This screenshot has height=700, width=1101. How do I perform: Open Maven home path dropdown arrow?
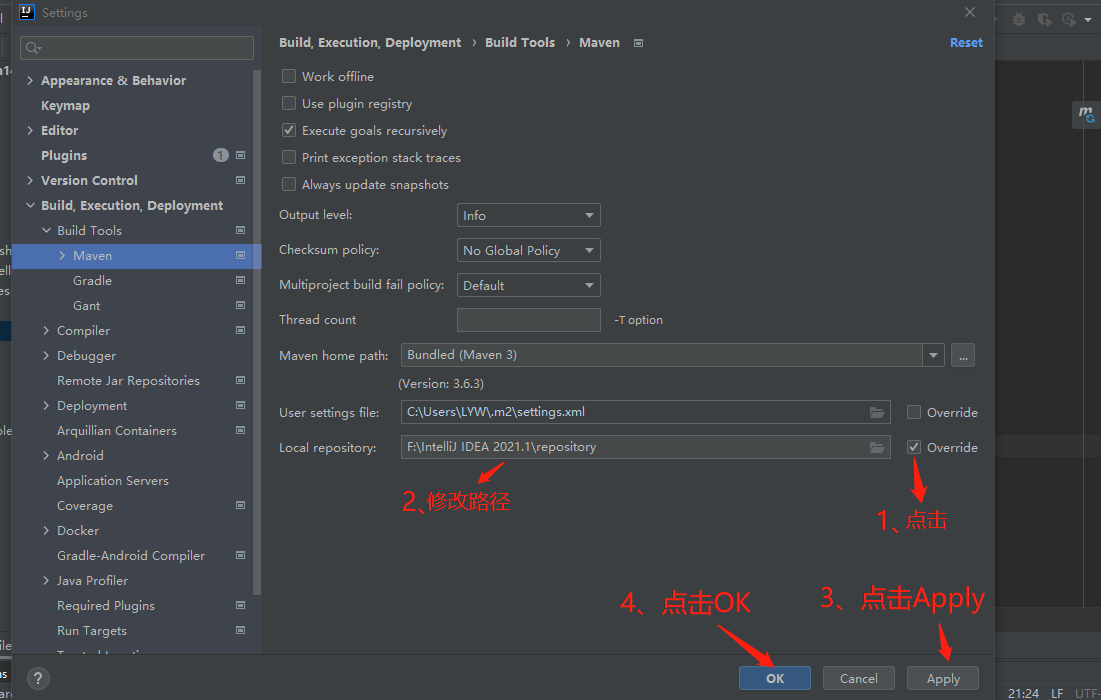(x=933, y=355)
